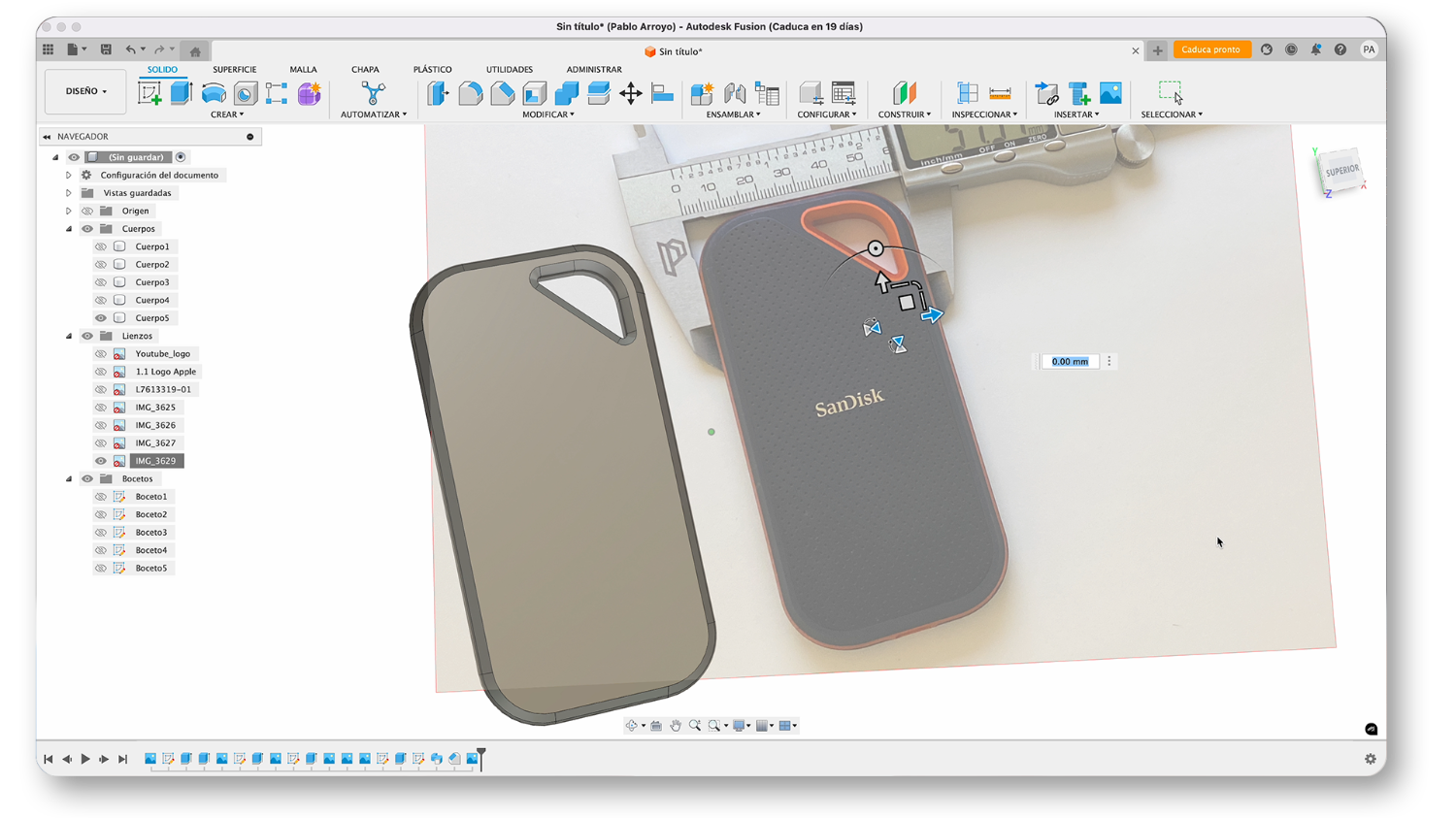Screen dimensions: 1456x818
Task: Open the Data Panel grid icon
Action: [48, 49]
